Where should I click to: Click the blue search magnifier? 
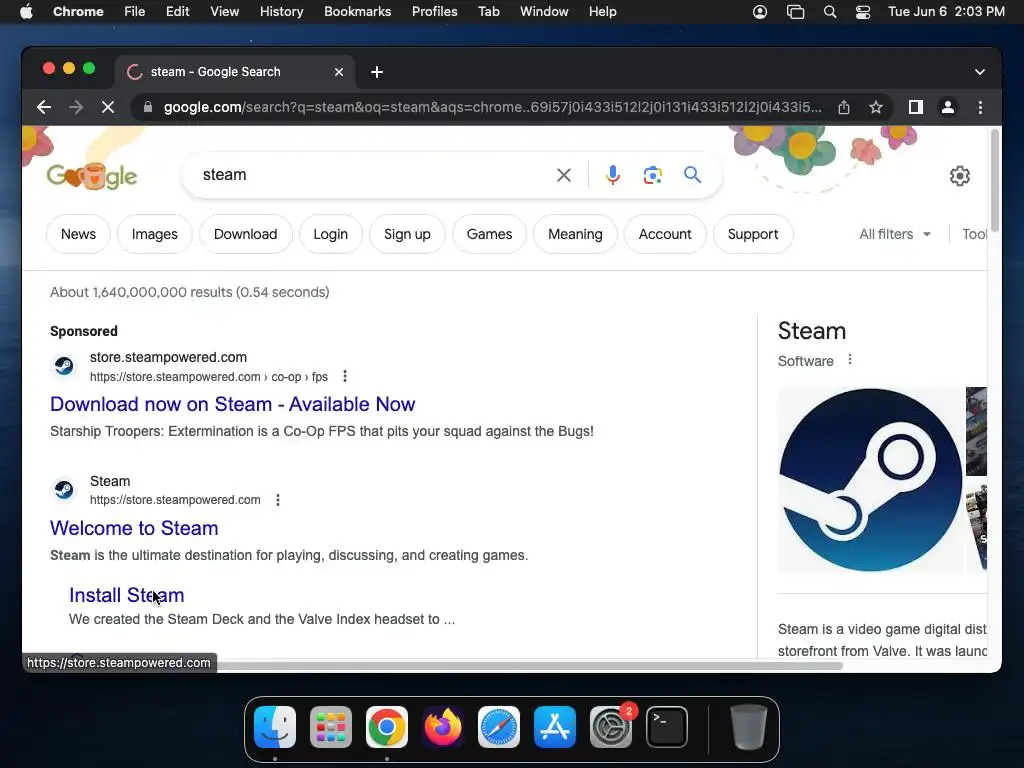692,174
